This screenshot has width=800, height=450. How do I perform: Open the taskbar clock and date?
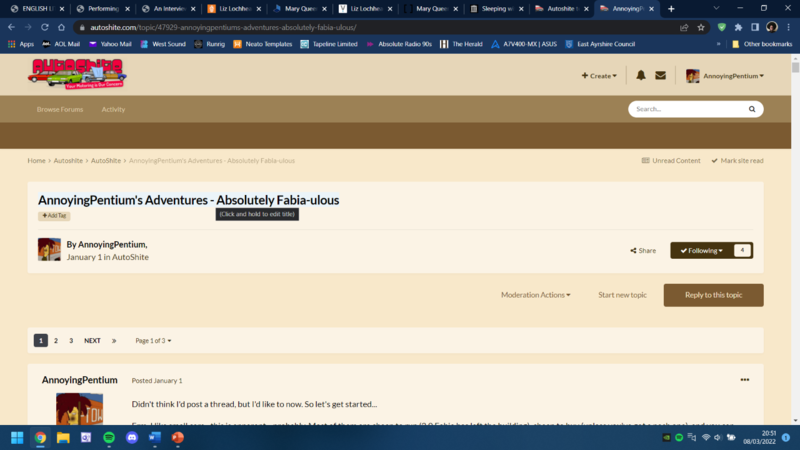759,437
